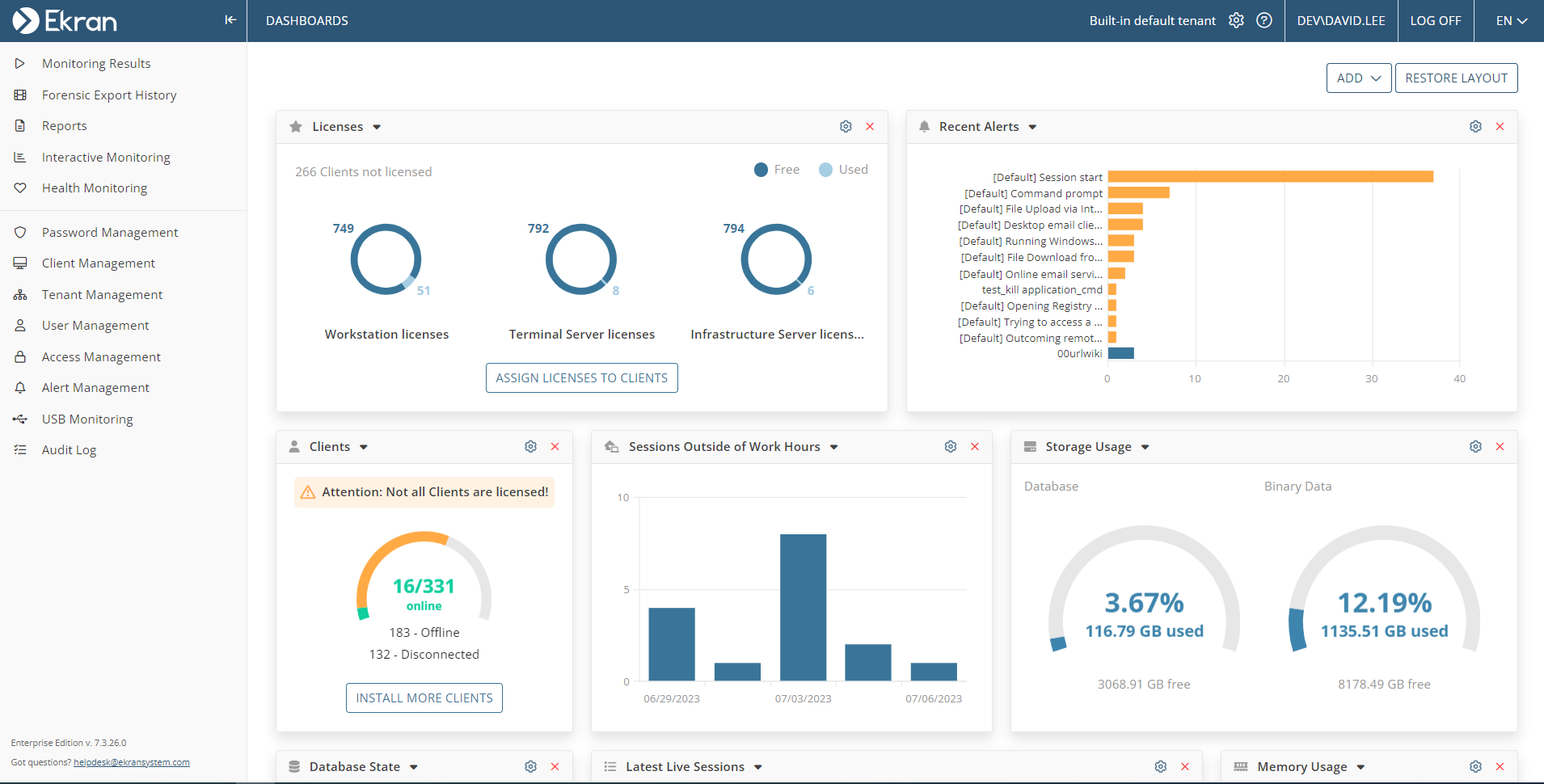Click the Session start alert bar

click(x=1269, y=177)
